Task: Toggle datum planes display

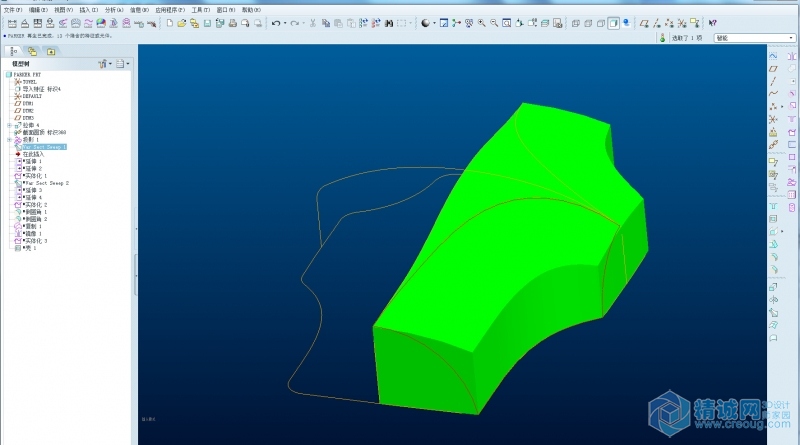Action: [644, 23]
